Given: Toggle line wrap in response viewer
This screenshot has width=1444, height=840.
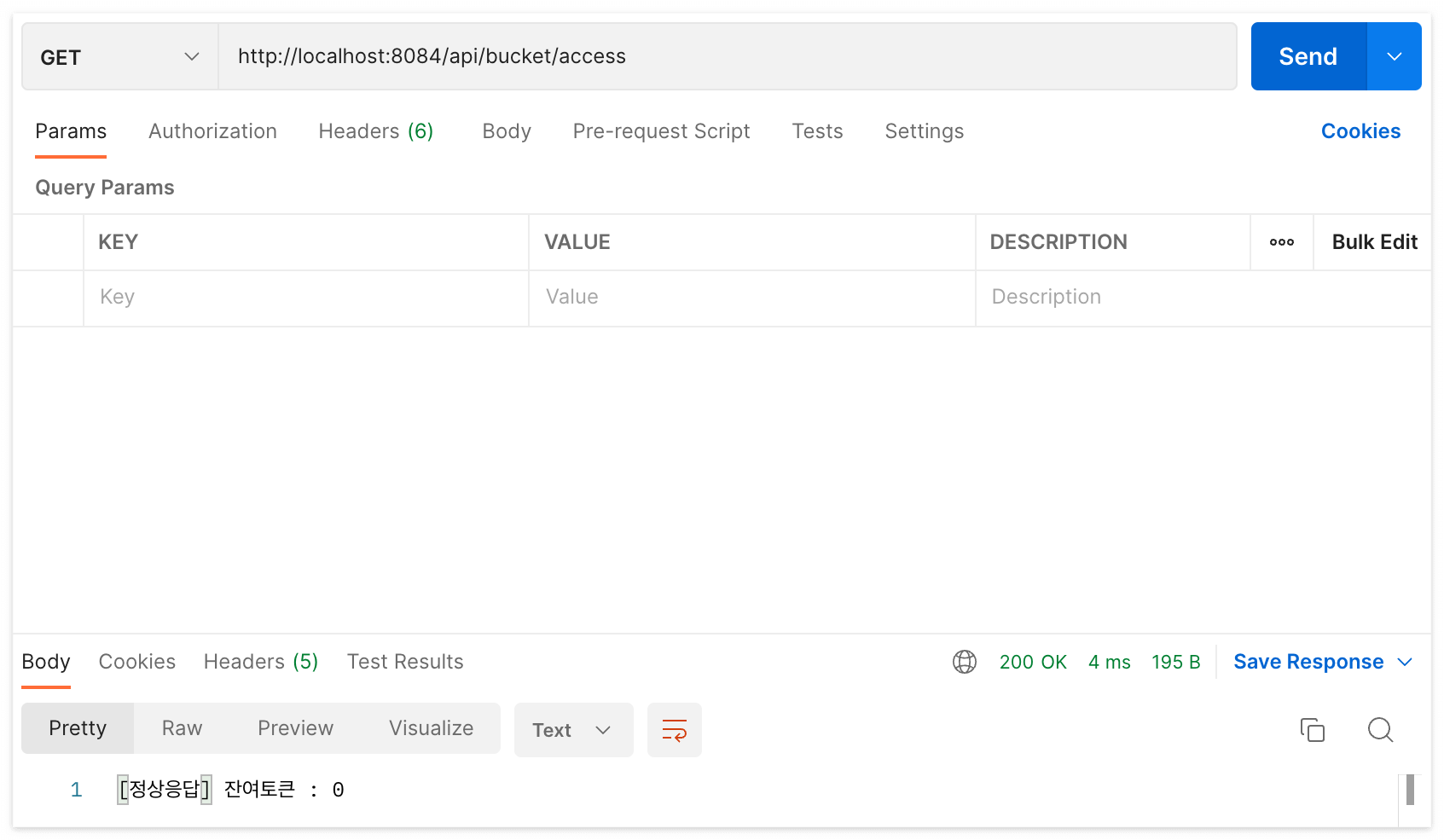Looking at the screenshot, I should click(675, 730).
